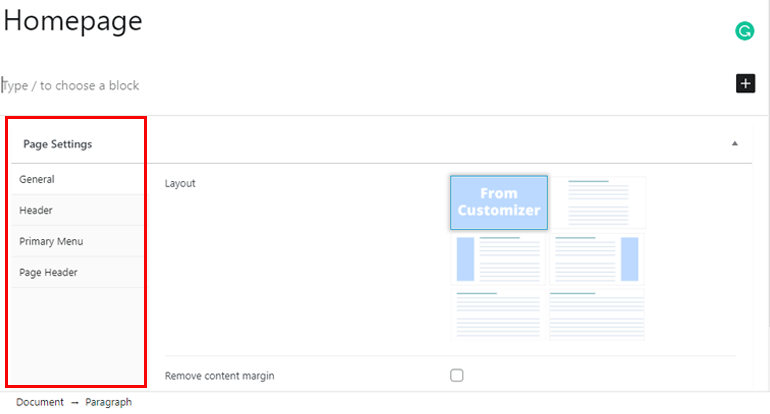Screen dimensions: 770x414
Task: Click Paragraph in the breadcrumb
Action: 109,402
